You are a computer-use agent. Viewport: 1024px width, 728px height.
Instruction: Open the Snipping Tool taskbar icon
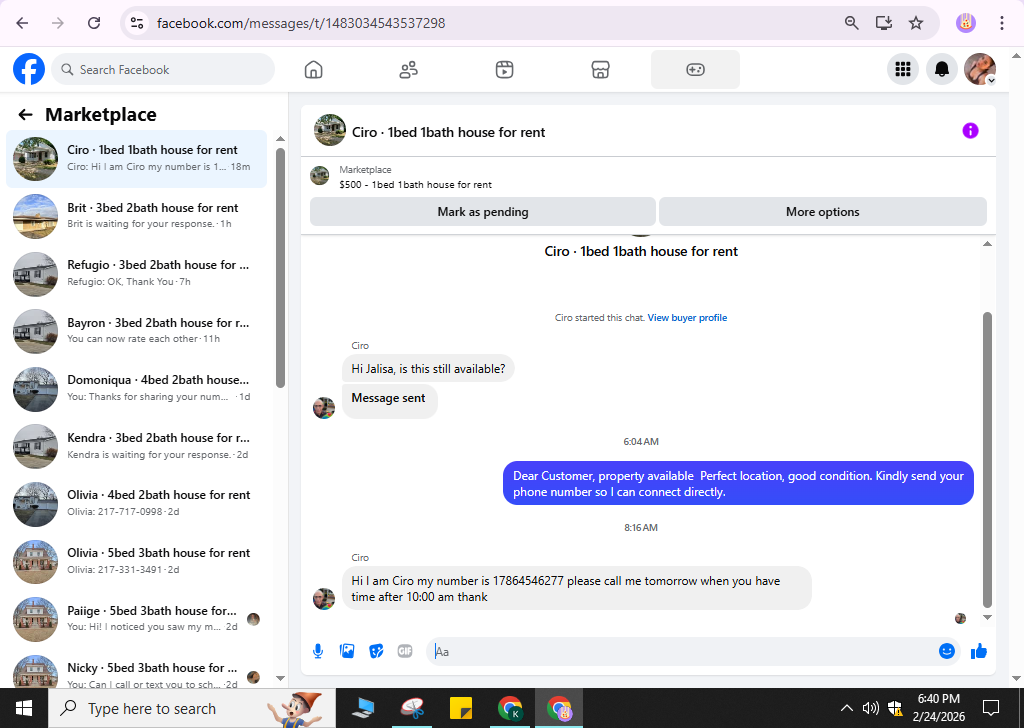pyautogui.click(x=413, y=708)
